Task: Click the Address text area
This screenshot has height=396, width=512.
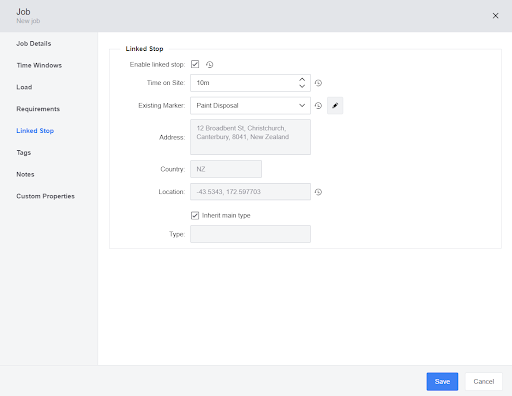Action: click(x=250, y=137)
